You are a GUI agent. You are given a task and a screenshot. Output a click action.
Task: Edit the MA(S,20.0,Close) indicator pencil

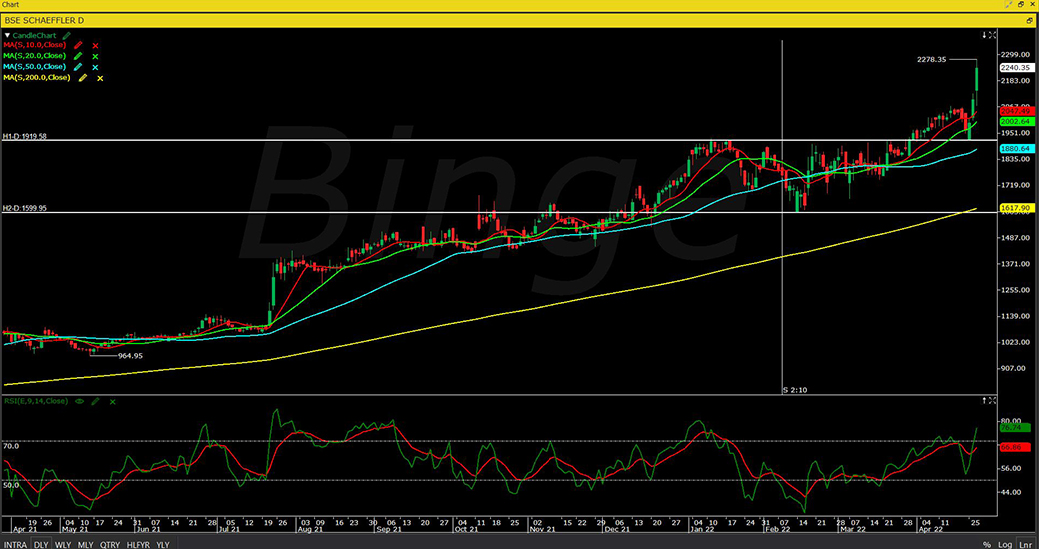[x=79, y=56]
